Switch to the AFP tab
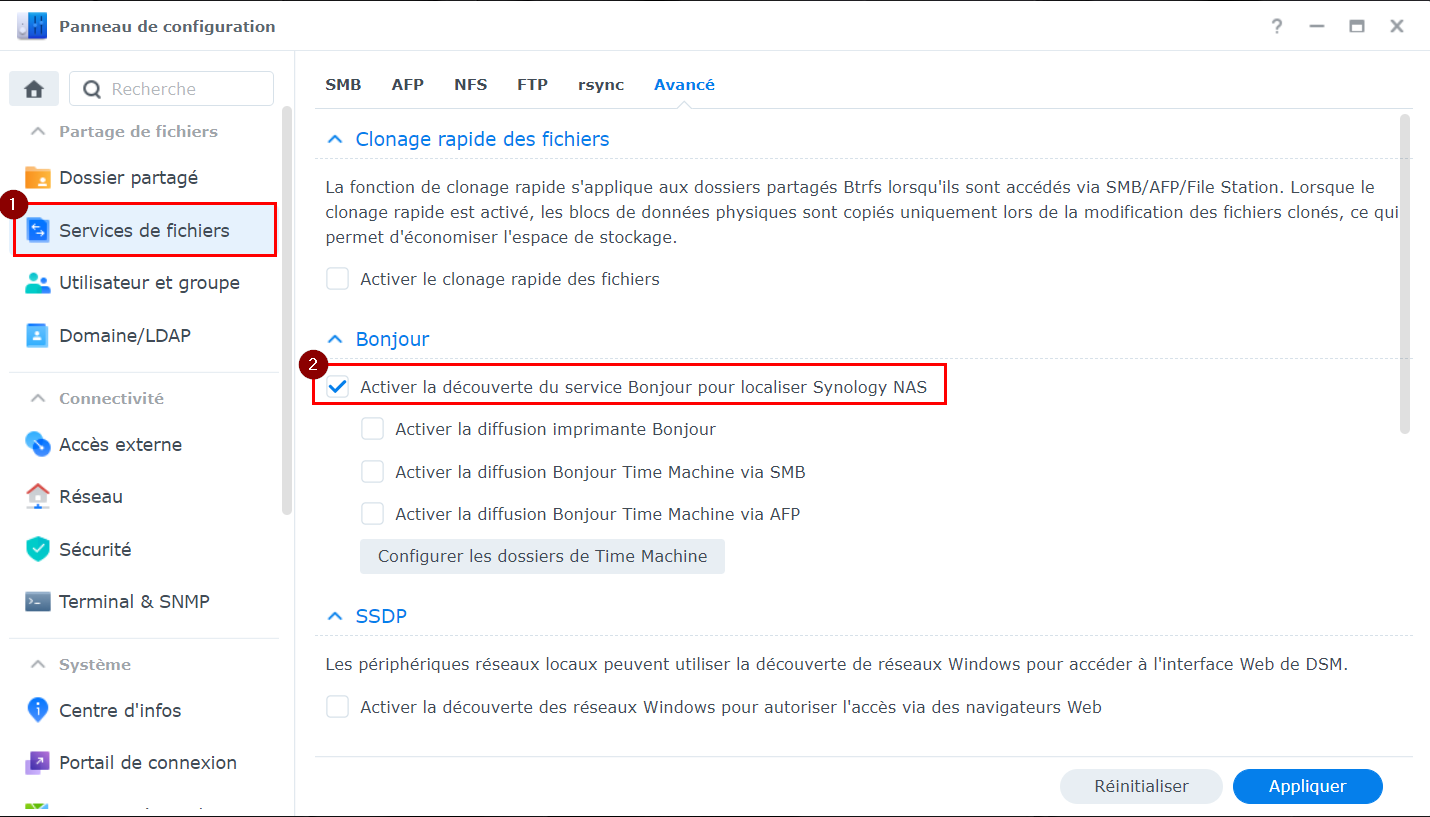 coord(408,85)
